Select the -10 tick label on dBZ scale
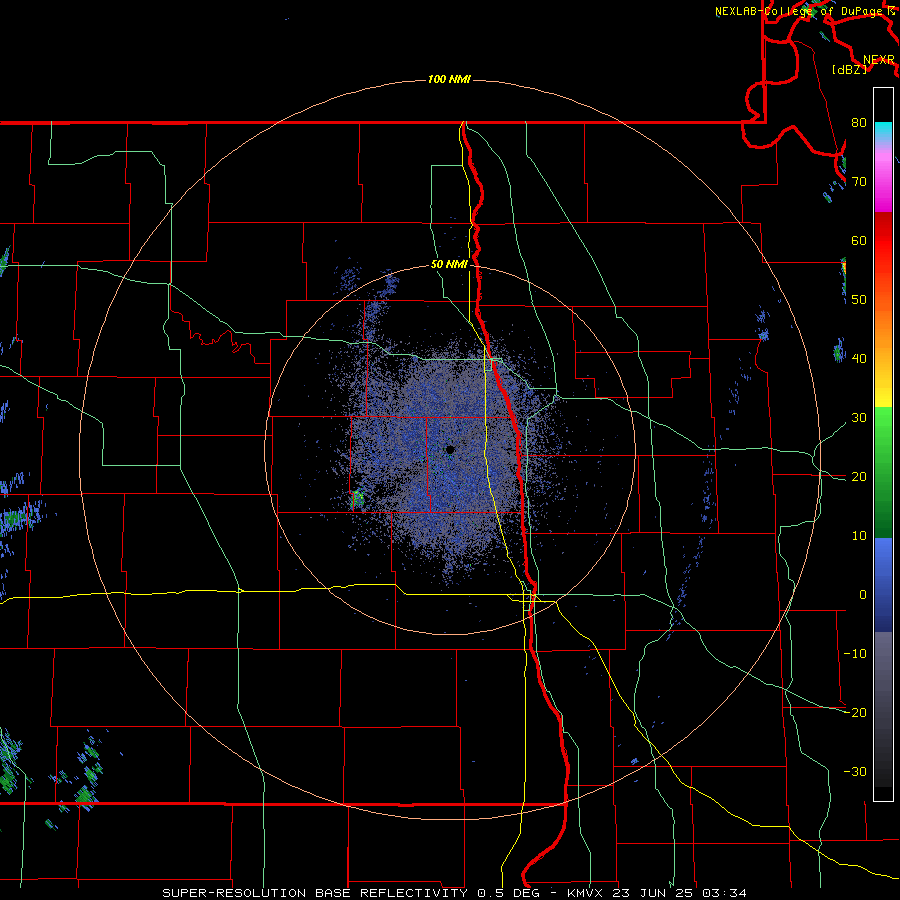 click(855, 653)
